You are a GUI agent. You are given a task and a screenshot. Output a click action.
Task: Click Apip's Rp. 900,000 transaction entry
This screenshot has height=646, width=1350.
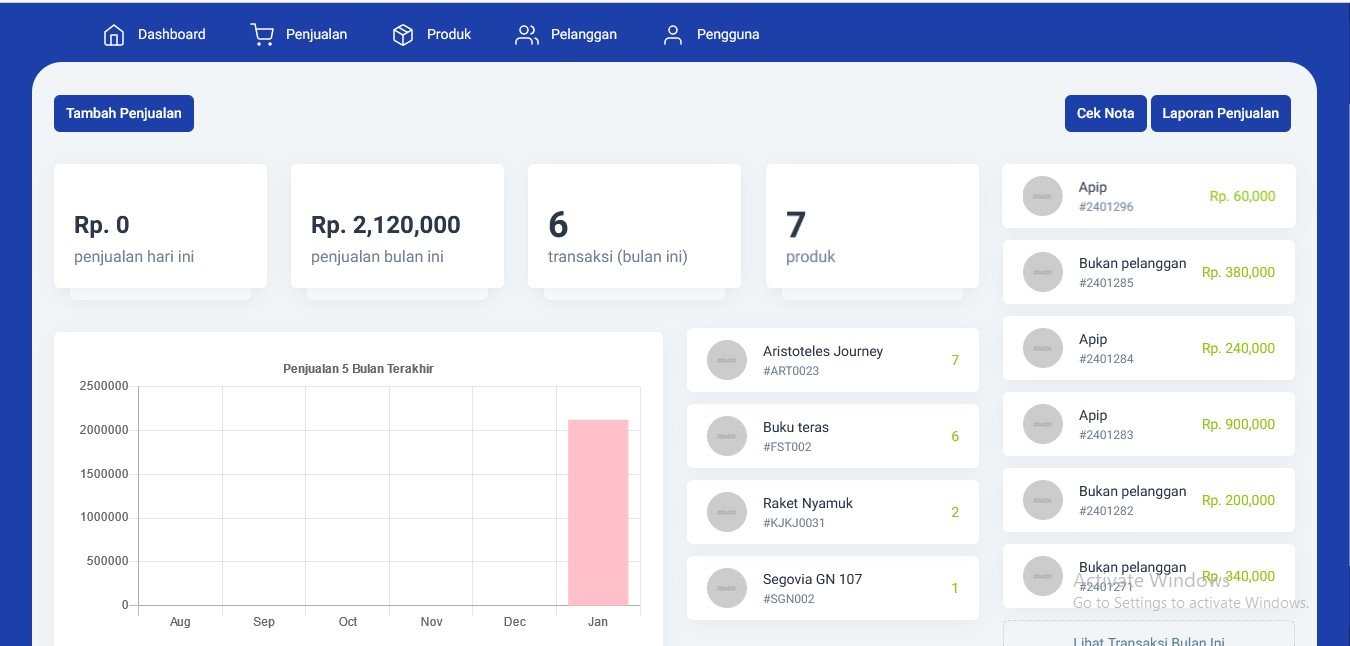[x=1148, y=424]
